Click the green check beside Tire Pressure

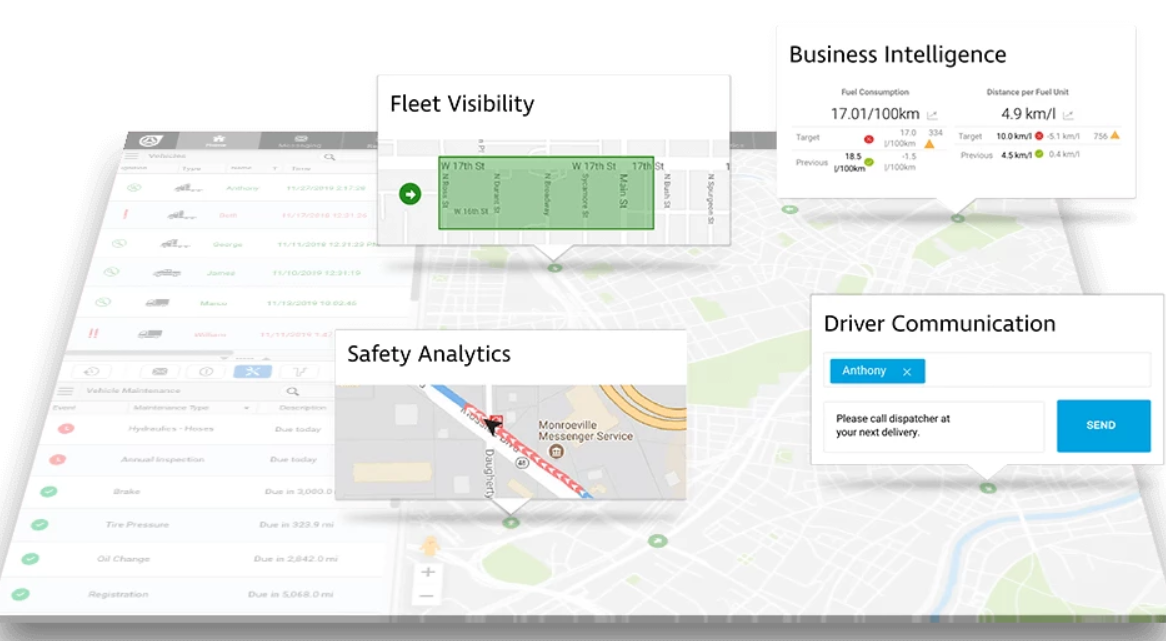pos(39,524)
